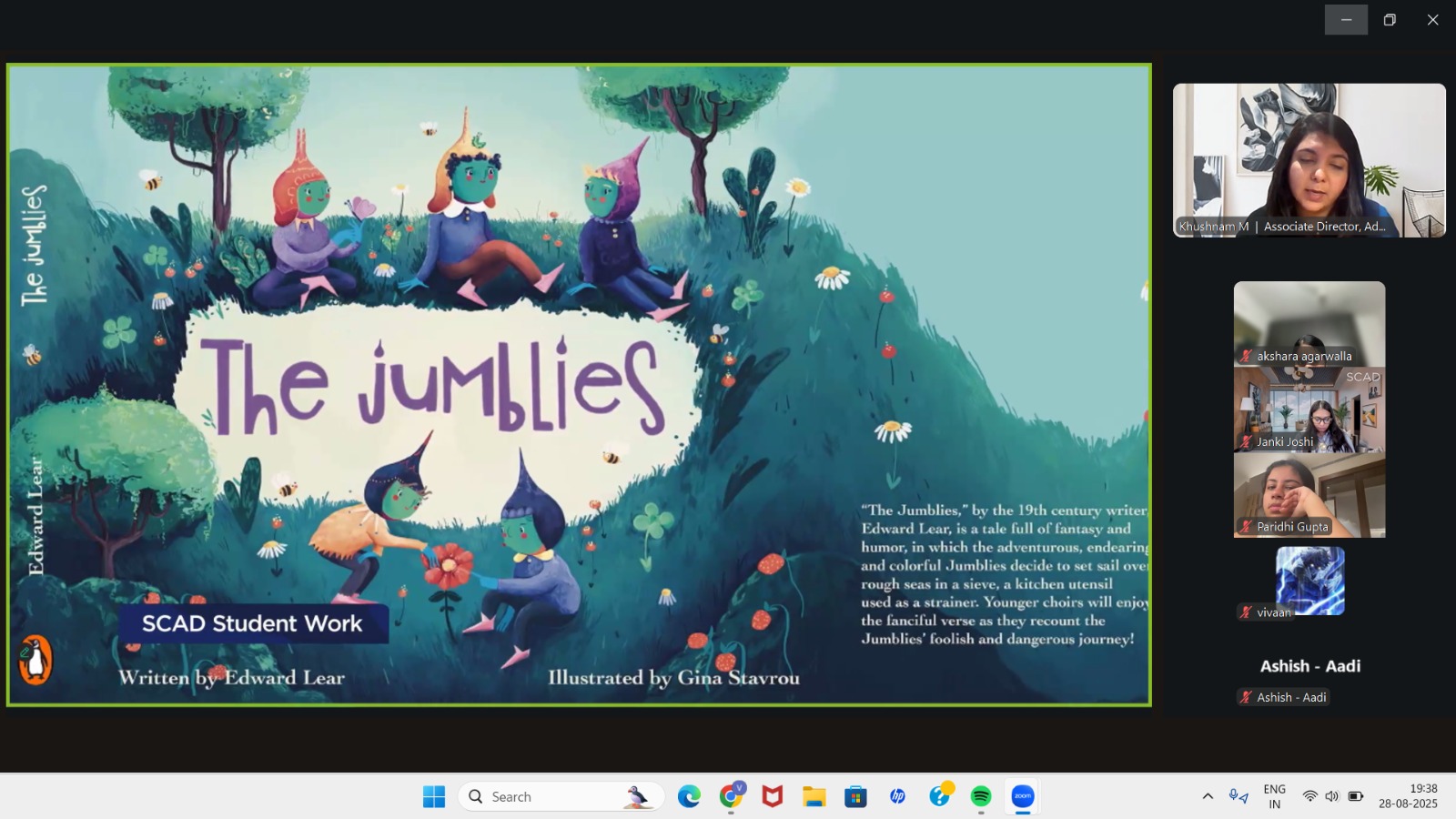Open the Get Help app icon
The width and height of the screenshot is (1456, 819).
[x=939, y=797]
